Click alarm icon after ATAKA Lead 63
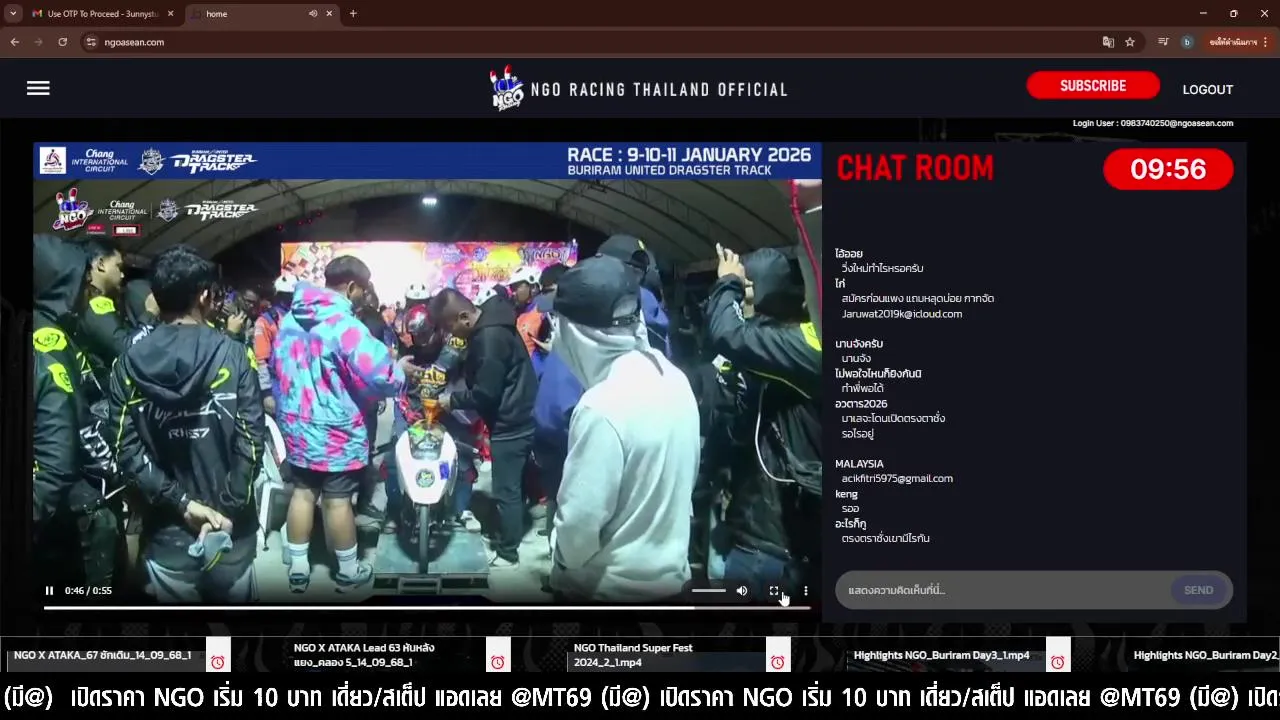This screenshot has width=1280, height=720. [497, 662]
